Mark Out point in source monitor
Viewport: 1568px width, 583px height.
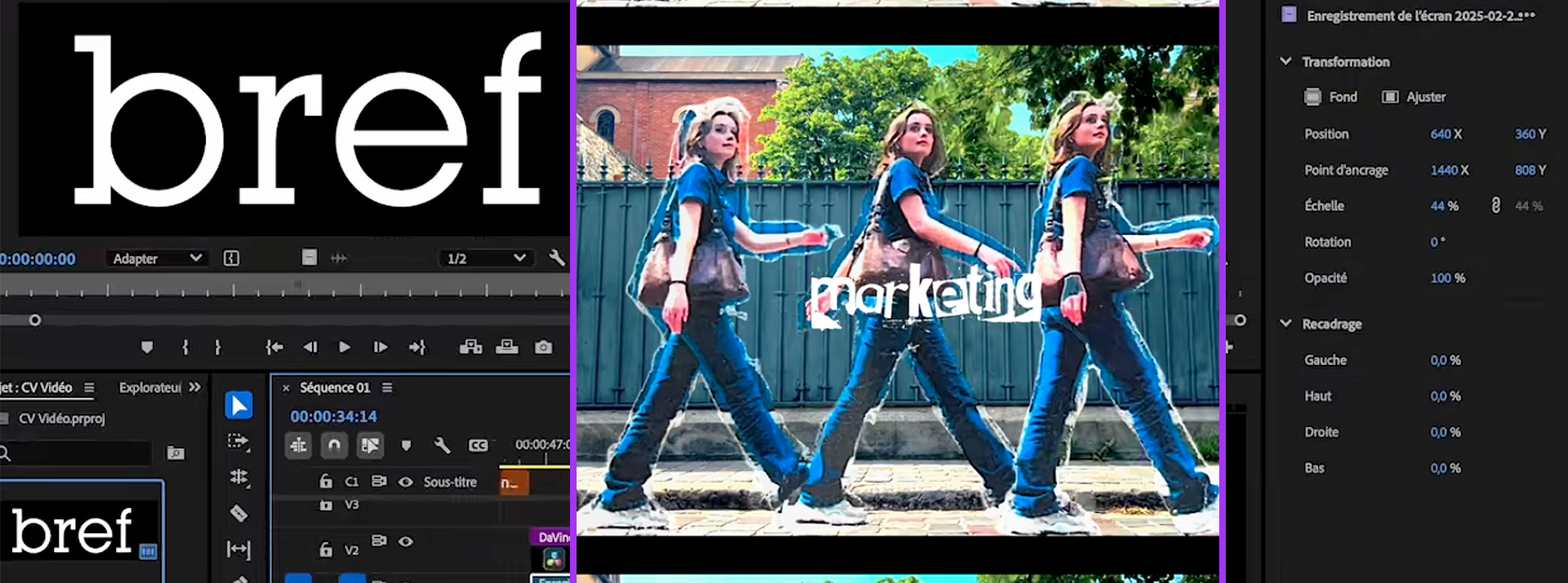click(x=217, y=347)
